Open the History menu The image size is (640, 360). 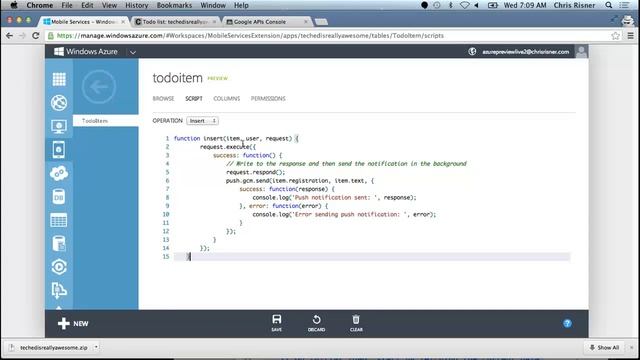[136, 5]
